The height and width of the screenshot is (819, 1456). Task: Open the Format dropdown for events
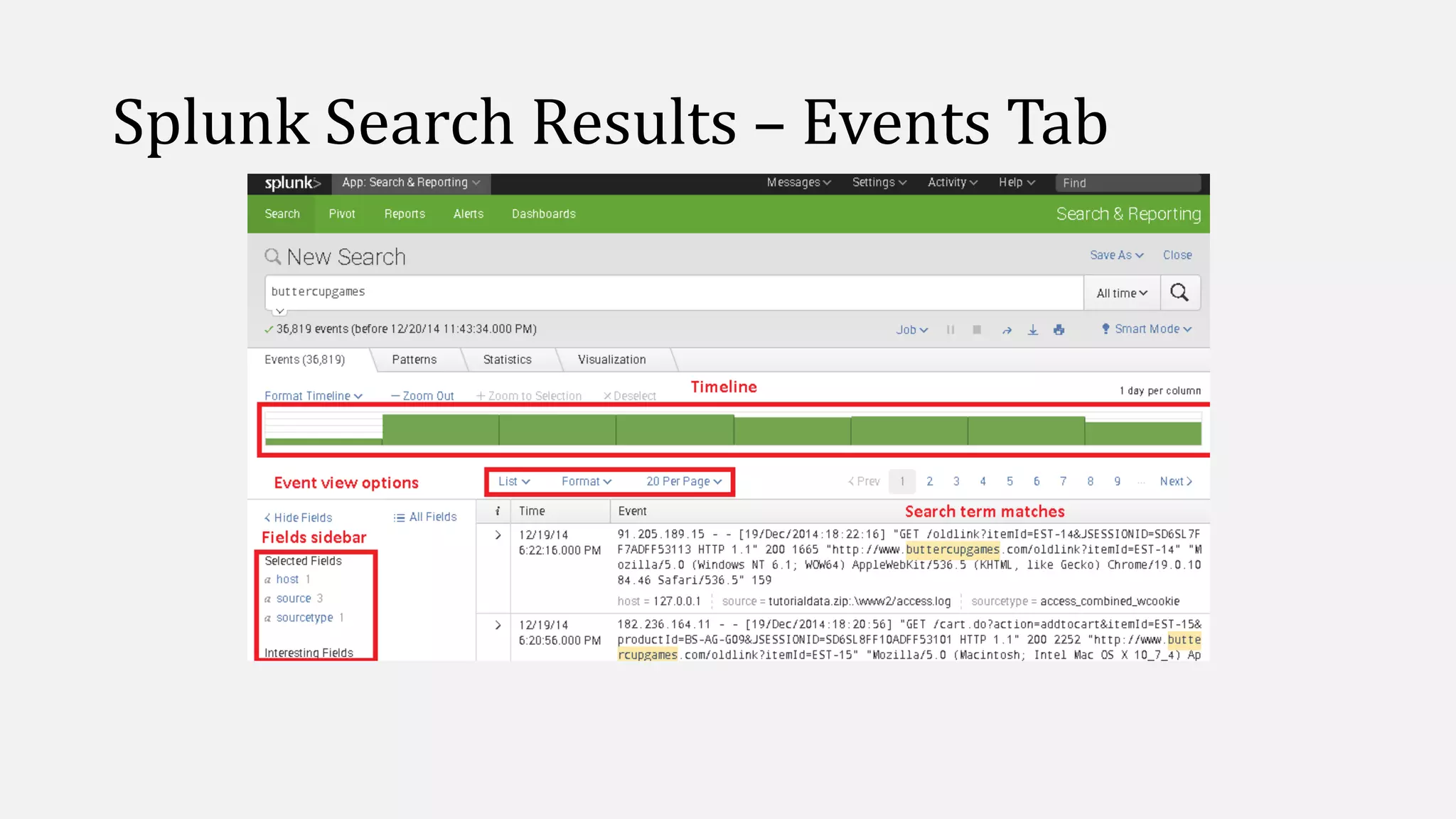[x=587, y=481]
